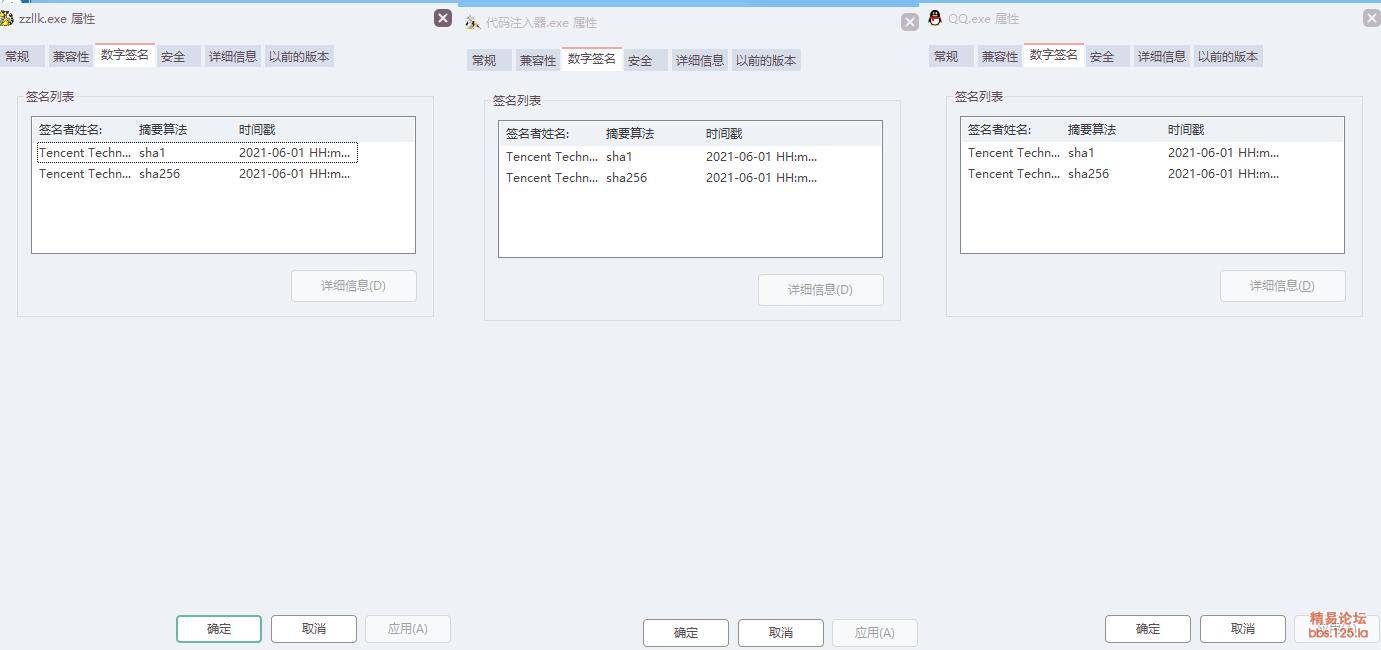
Task: Click 详细信息(D) button in 代码注入器.exe window
Action: pyautogui.click(x=821, y=290)
